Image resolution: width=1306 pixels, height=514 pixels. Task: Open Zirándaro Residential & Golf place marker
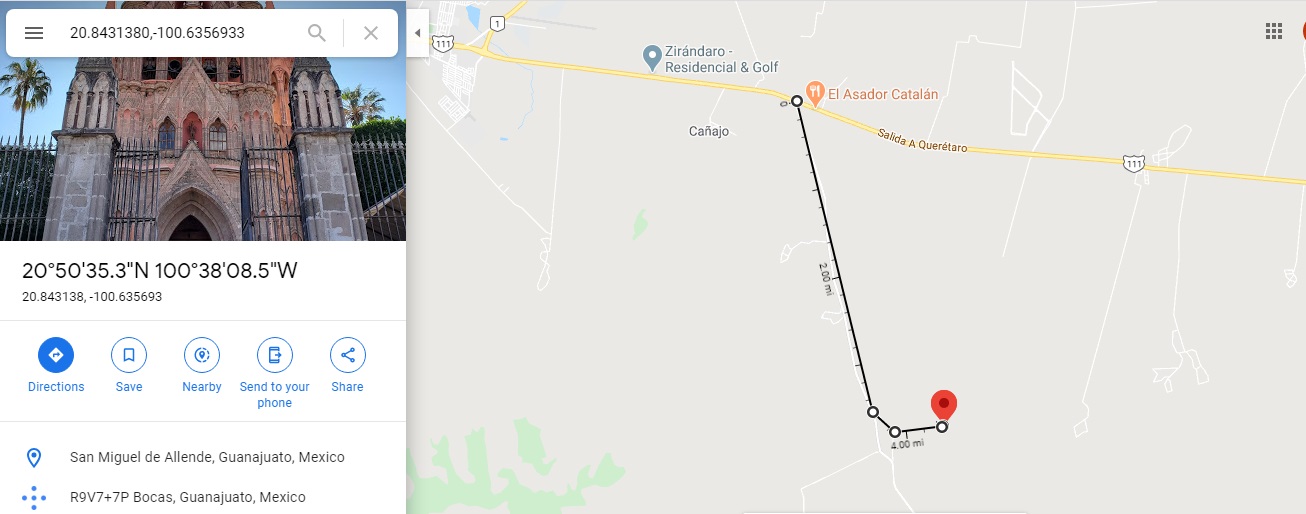click(x=651, y=56)
